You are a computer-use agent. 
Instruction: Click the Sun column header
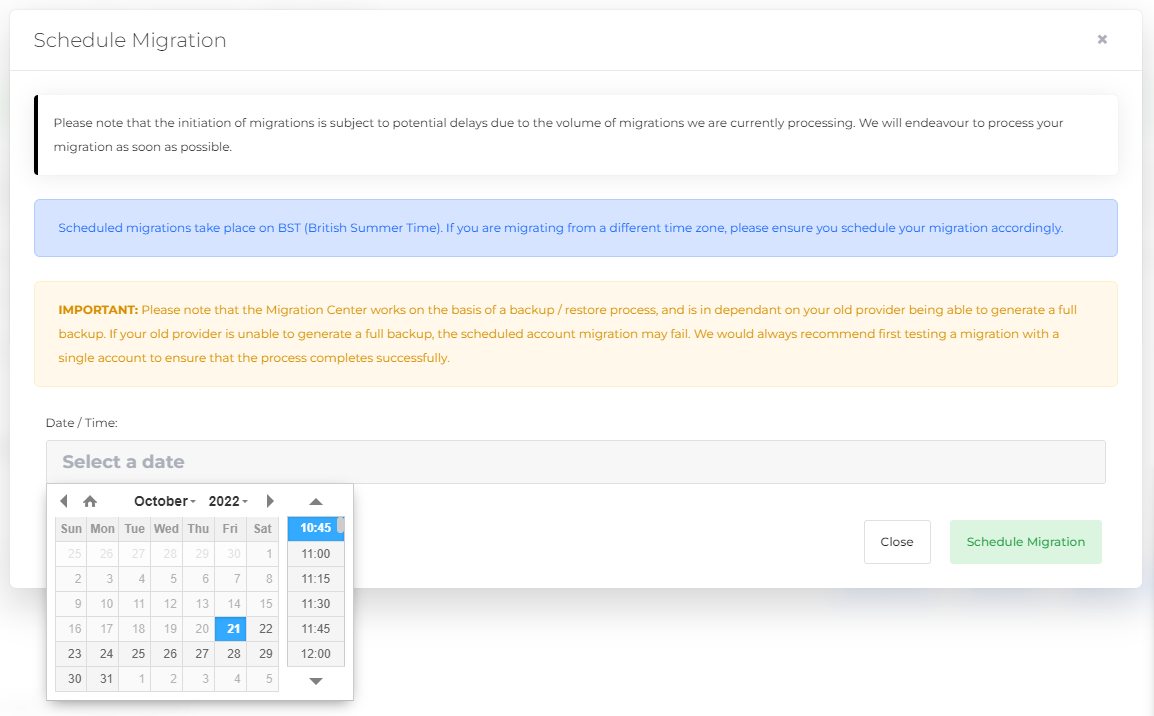(71, 528)
